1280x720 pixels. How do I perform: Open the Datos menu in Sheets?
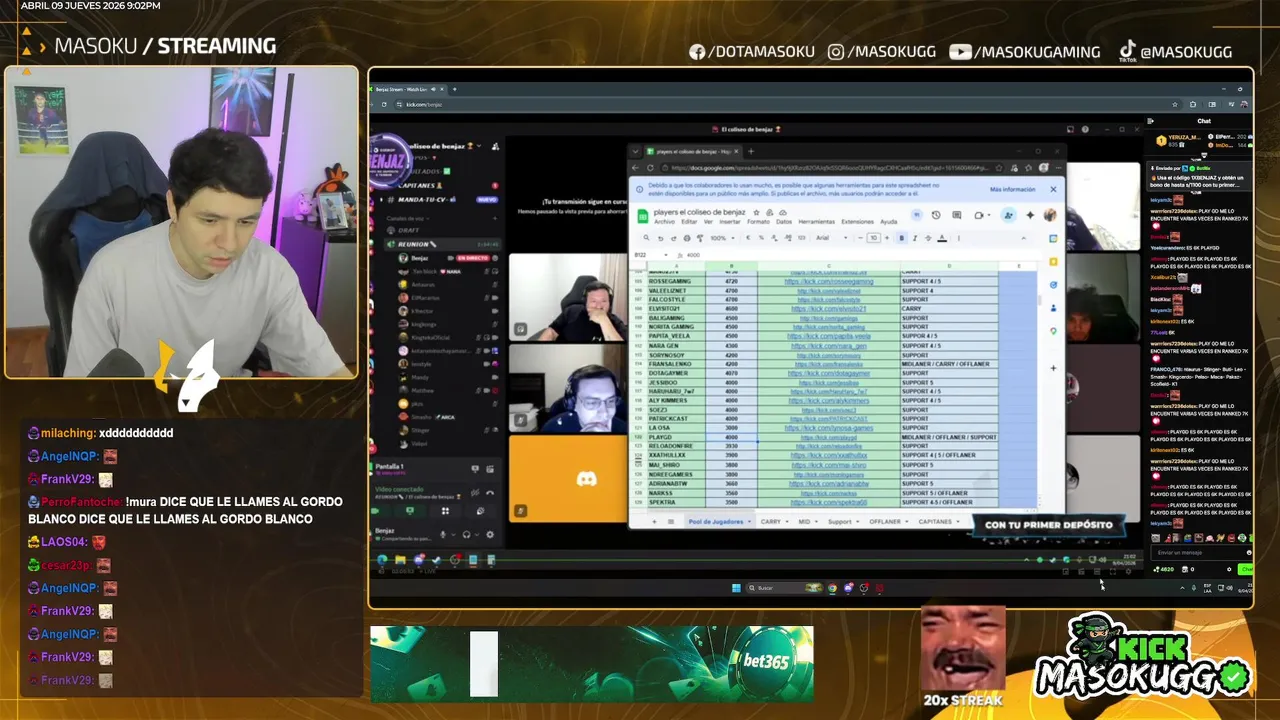tap(784, 222)
